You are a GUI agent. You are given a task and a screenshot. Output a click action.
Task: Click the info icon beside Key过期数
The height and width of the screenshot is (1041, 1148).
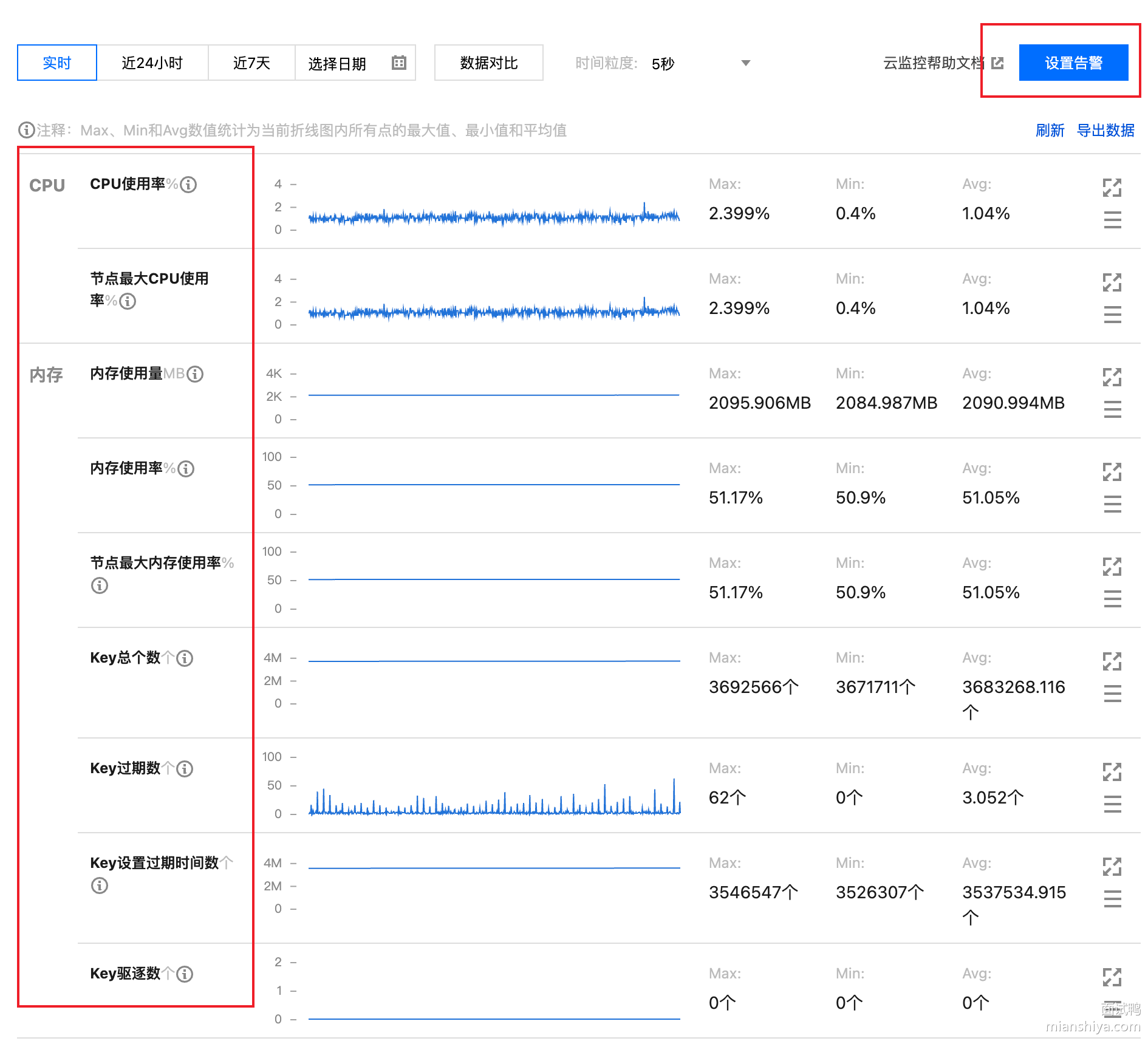(185, 769)
